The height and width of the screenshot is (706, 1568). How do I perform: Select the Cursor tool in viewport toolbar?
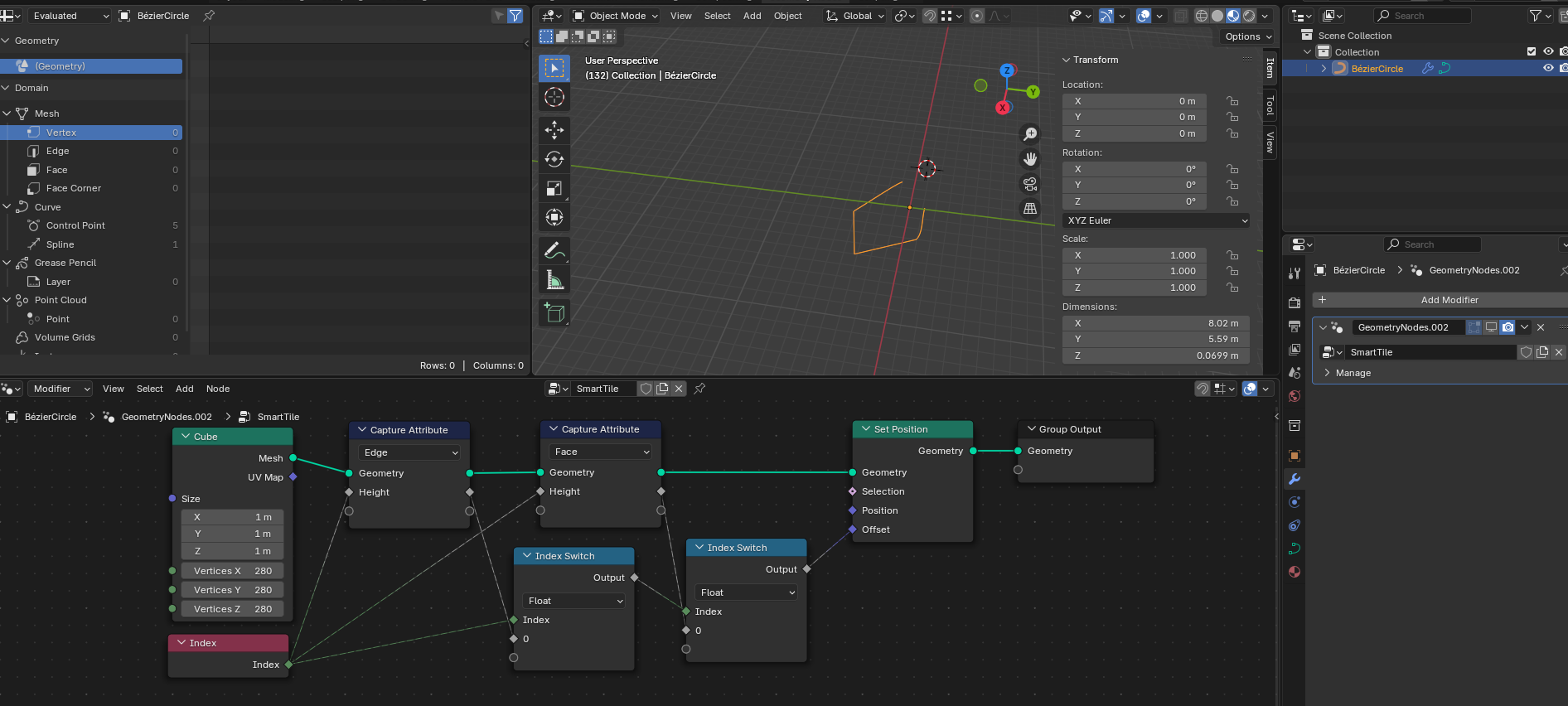pyautogui.click(x=554, y=97)
